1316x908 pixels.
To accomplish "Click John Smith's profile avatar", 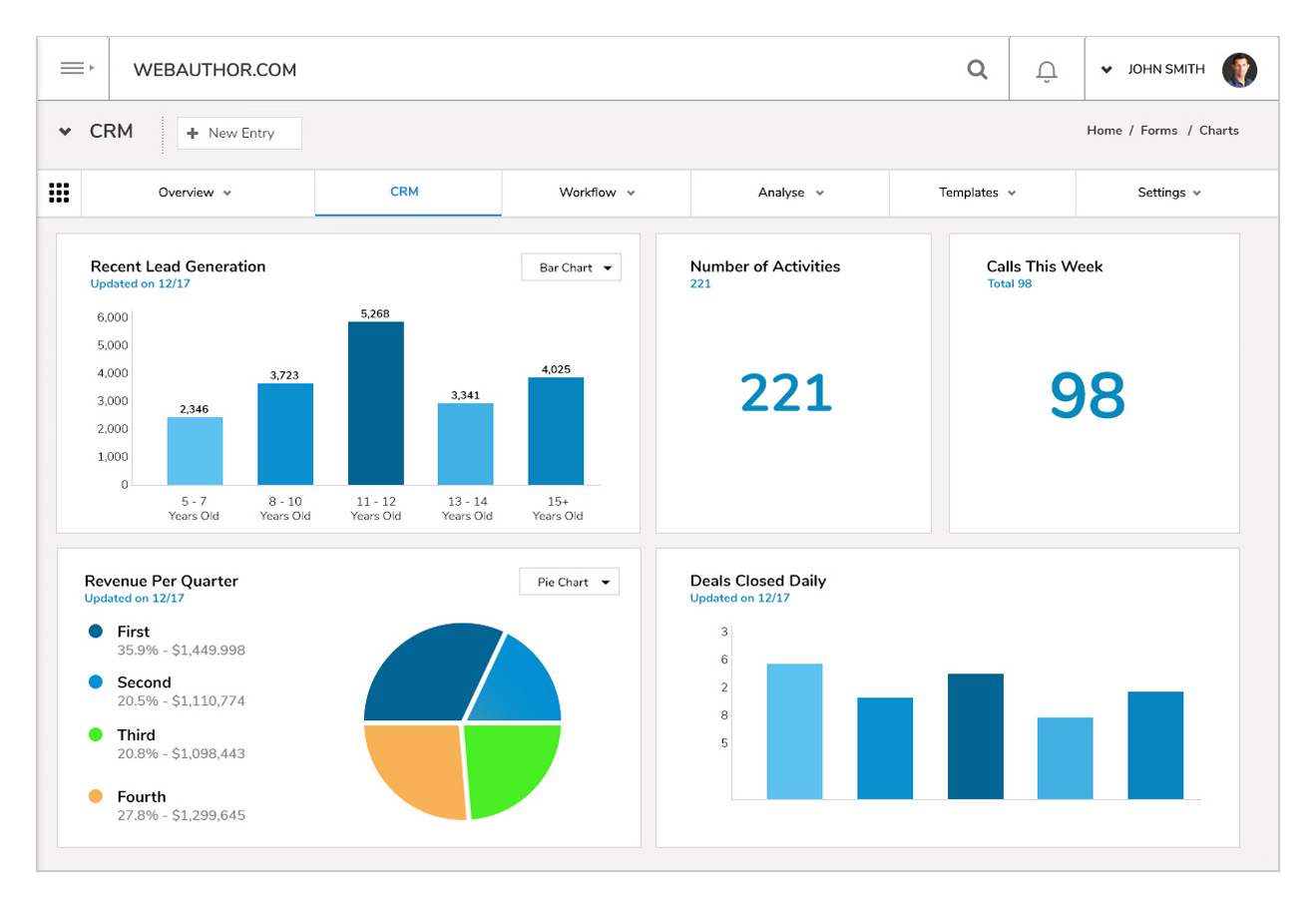I will tap(1238, 70).
